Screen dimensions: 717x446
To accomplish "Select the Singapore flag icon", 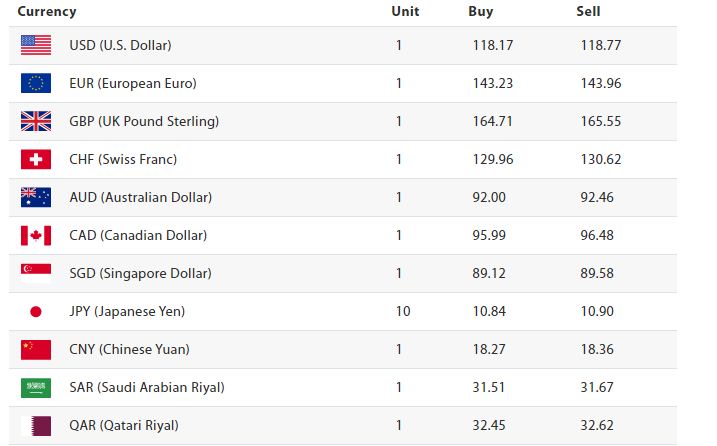I will click(x=36, y=273).
